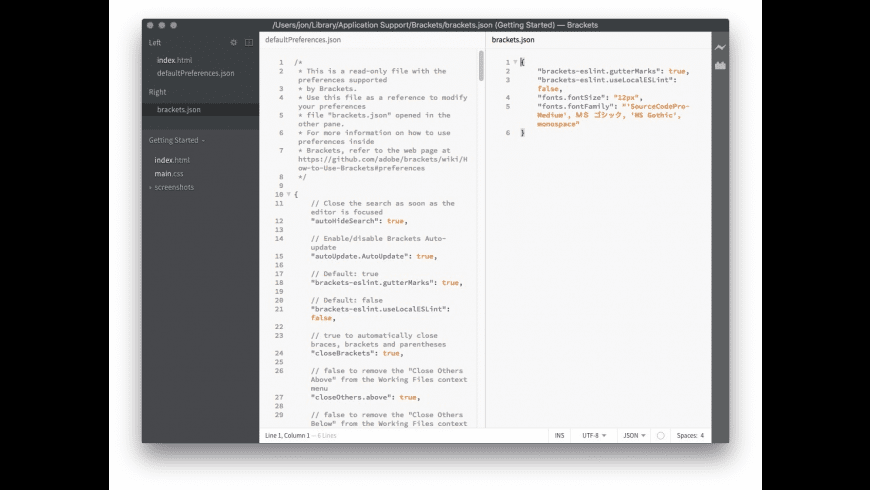Click the "autoHideSearch" line in left pane
Screen dimensions: 870x490
[x=359, y=221]
